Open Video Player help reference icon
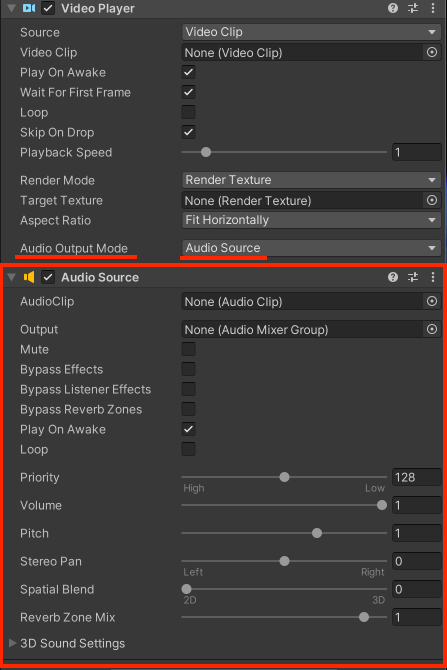447x670 pixels. click(393, 8)
